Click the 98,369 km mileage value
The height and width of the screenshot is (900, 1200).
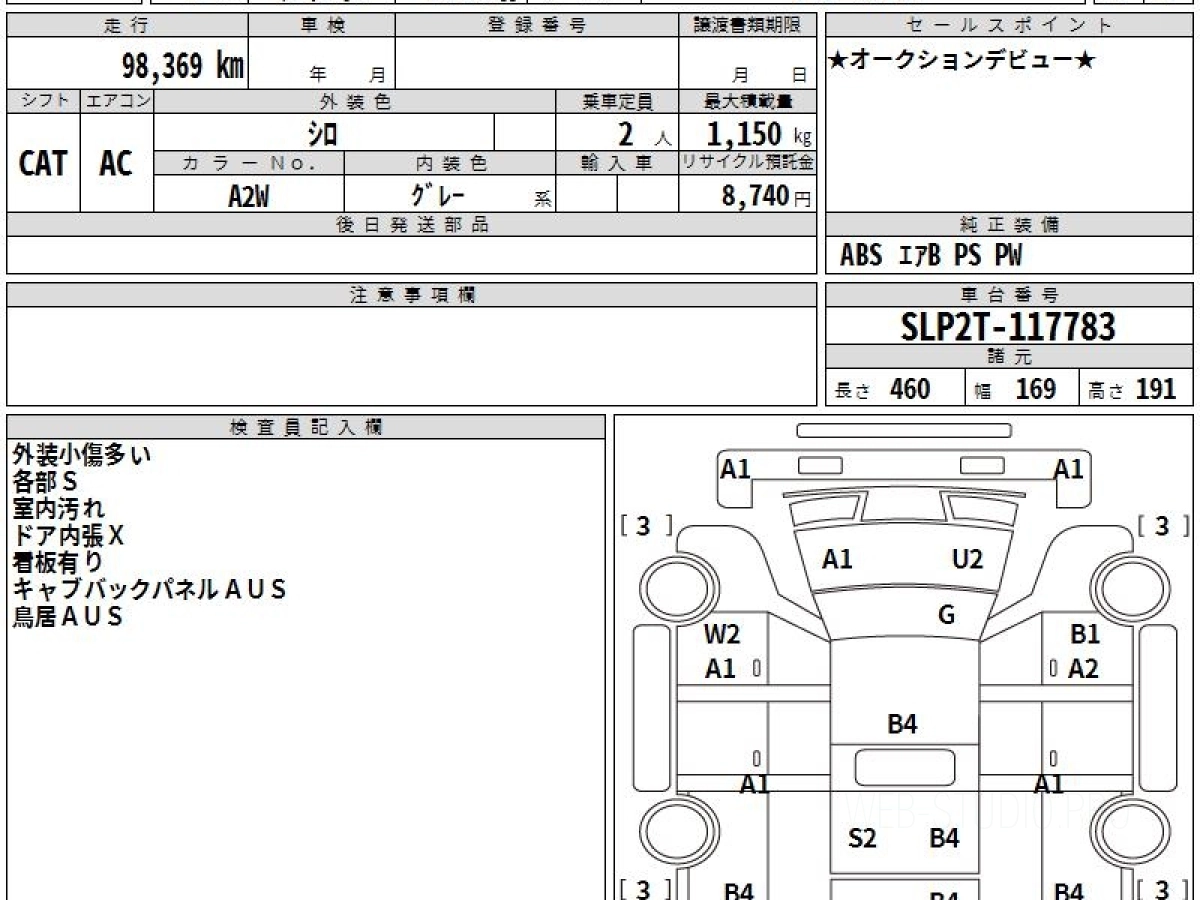pyautogui.click(x=183, y=67)
